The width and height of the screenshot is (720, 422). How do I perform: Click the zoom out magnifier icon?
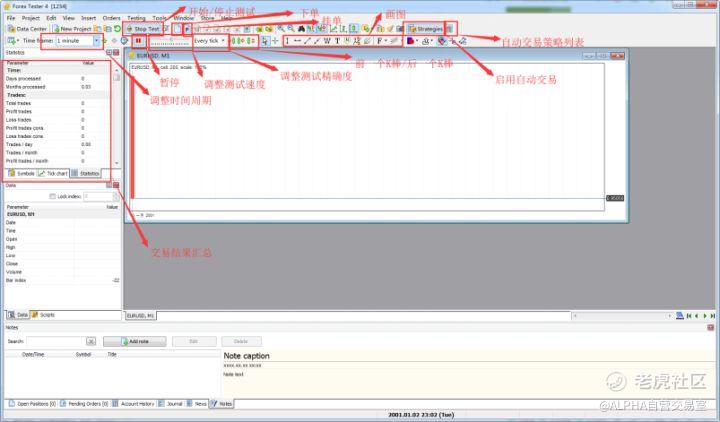pos(291,29)
